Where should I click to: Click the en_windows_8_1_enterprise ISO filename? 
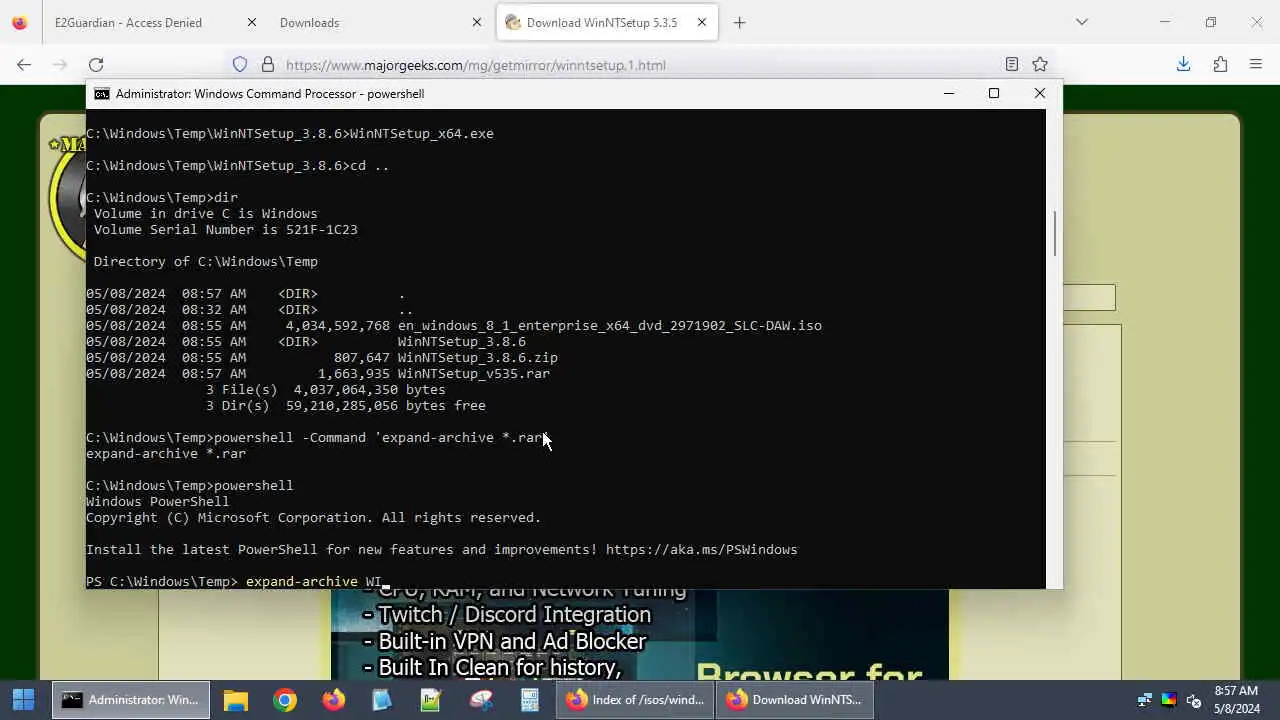tap(610, 325)
